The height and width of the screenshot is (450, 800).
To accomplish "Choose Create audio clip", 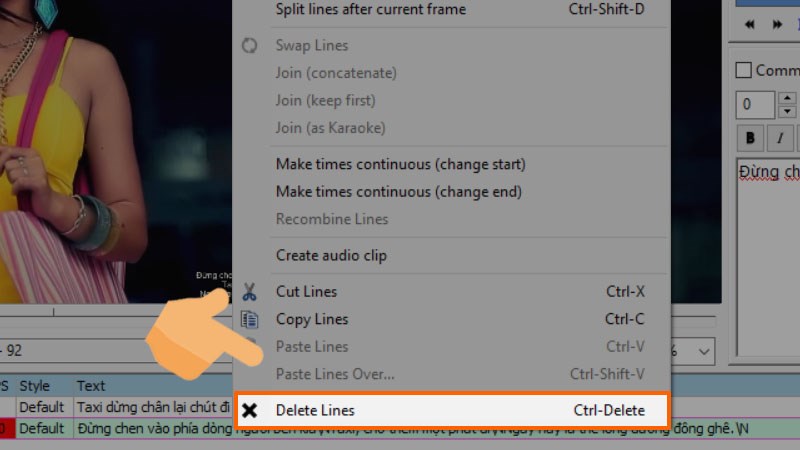I will click(x=331, y=255).
